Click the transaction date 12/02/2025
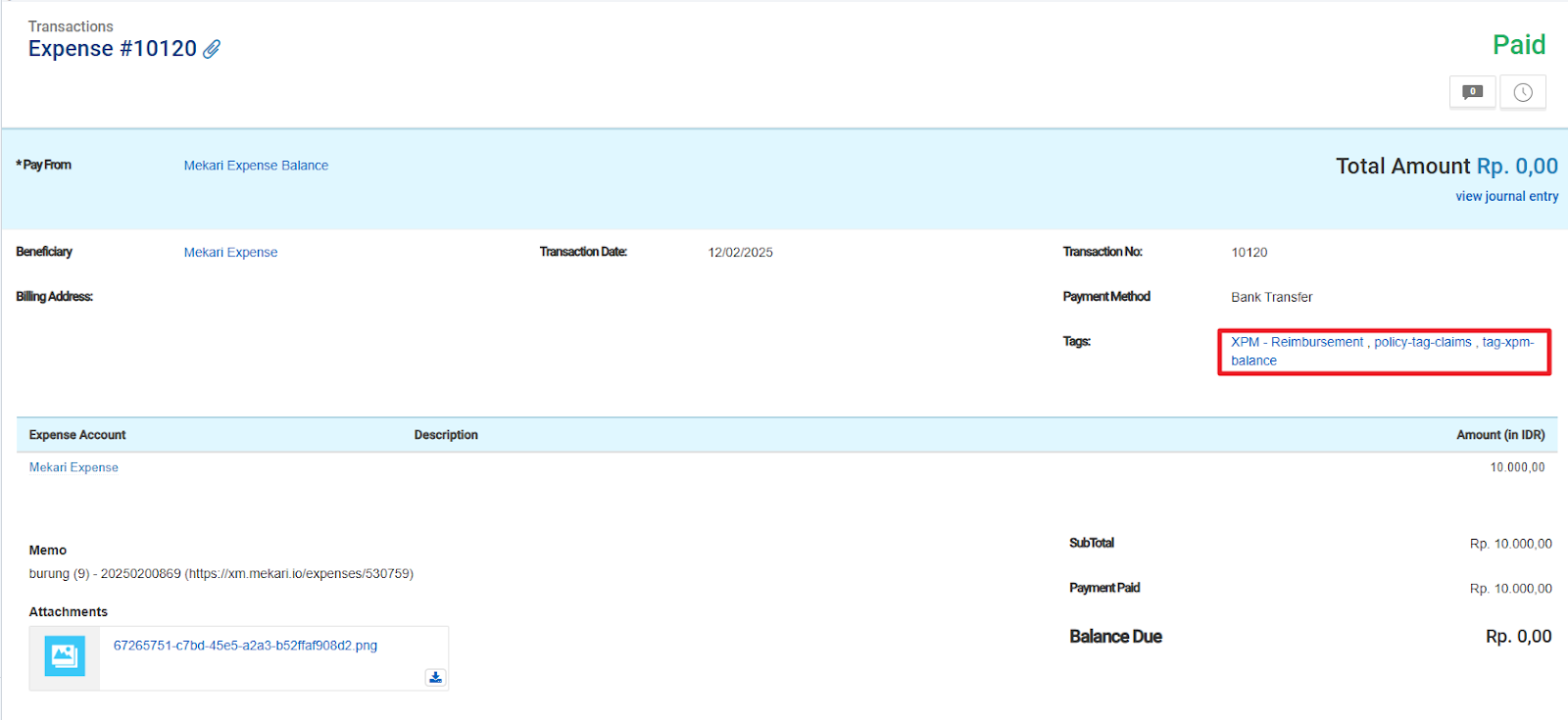The image size is (1568, 720). pos(740,253)
